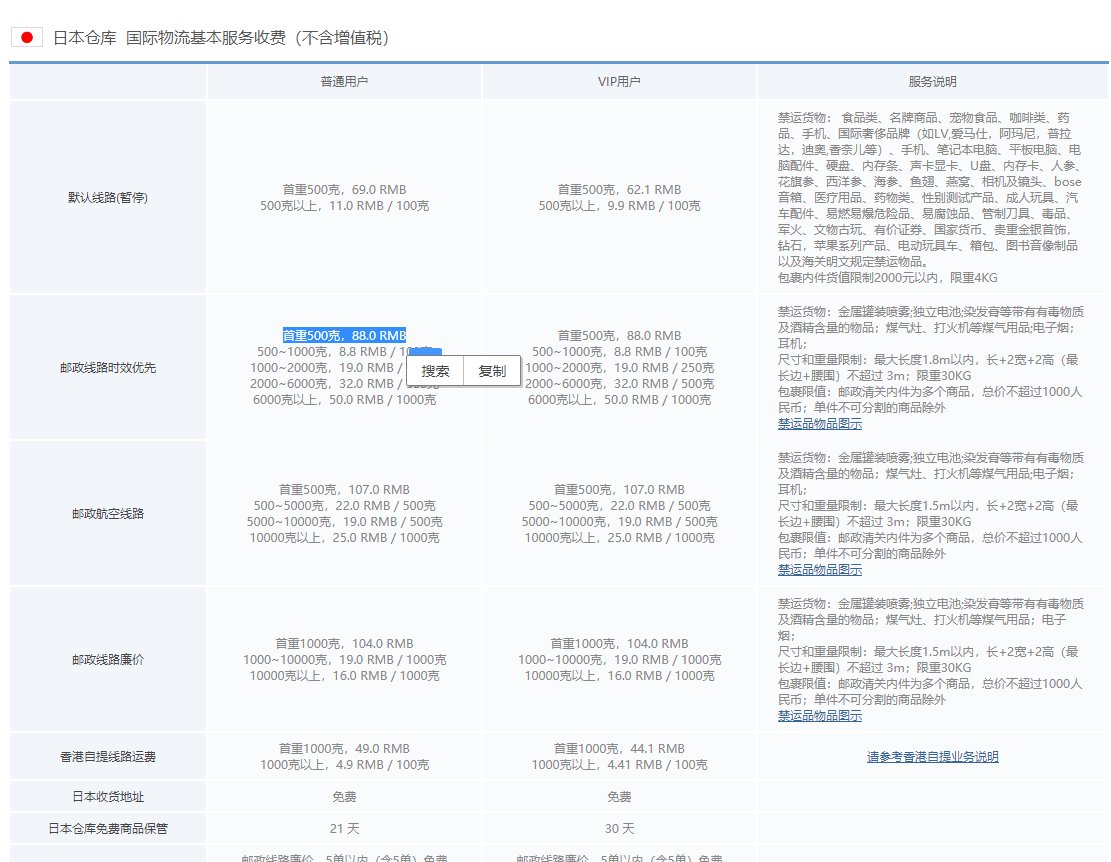Click the 邮政航空线路 row label
Image resolution: width=1111 pixels, height=862 pixels.
pyautogui.click(x=106, y=513)
